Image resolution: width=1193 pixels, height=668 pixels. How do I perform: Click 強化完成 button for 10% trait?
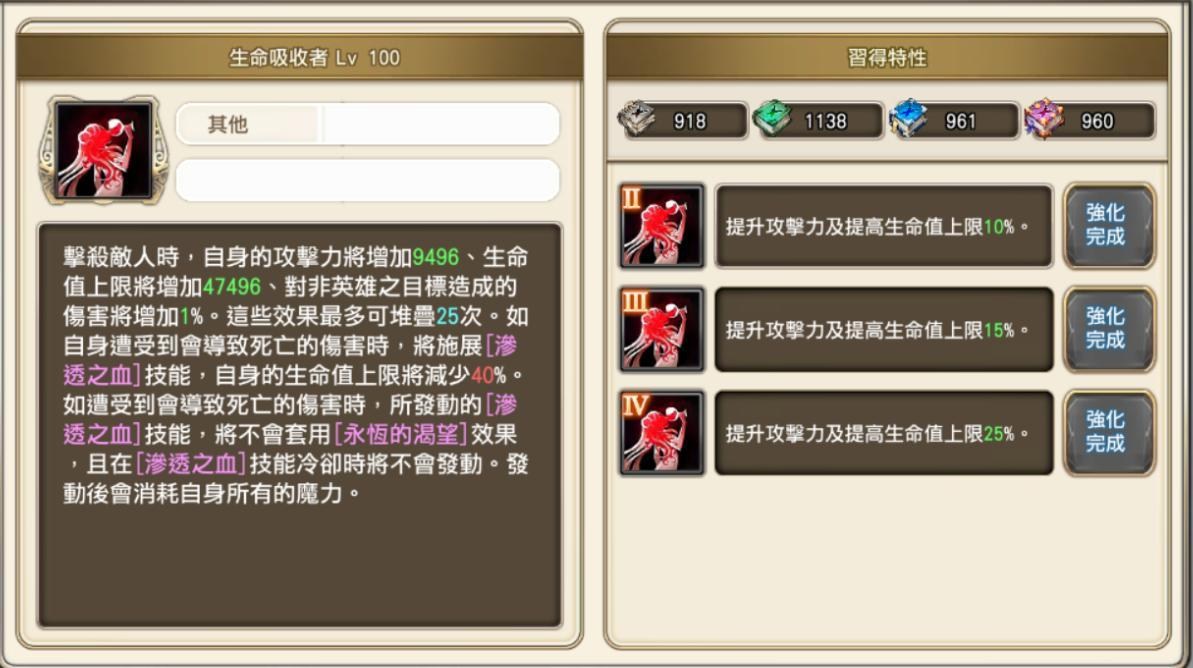[x=1108, y=225]
